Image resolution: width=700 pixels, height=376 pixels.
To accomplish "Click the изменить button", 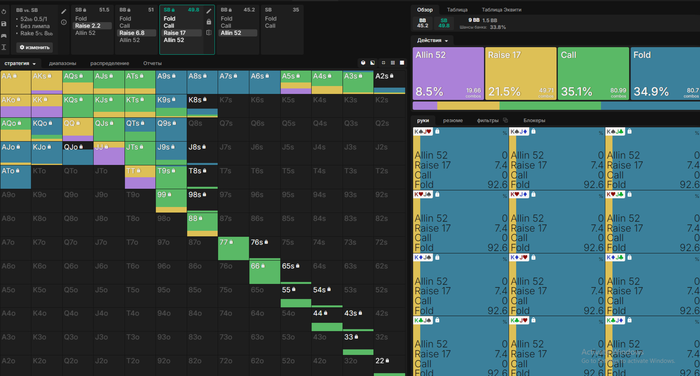I will [34, 47].
